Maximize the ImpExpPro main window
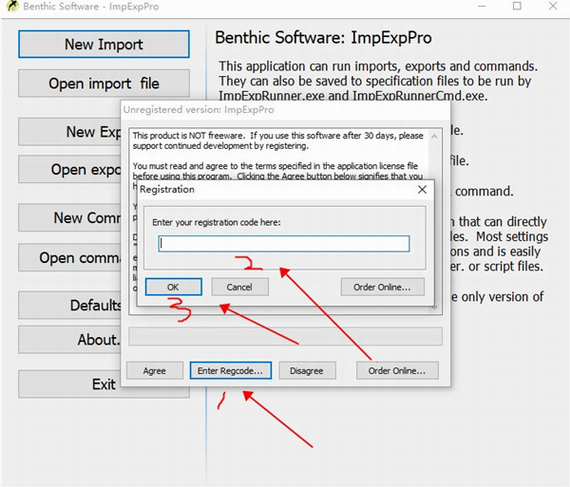The image size is (570, 487). (x=517, y=6)
